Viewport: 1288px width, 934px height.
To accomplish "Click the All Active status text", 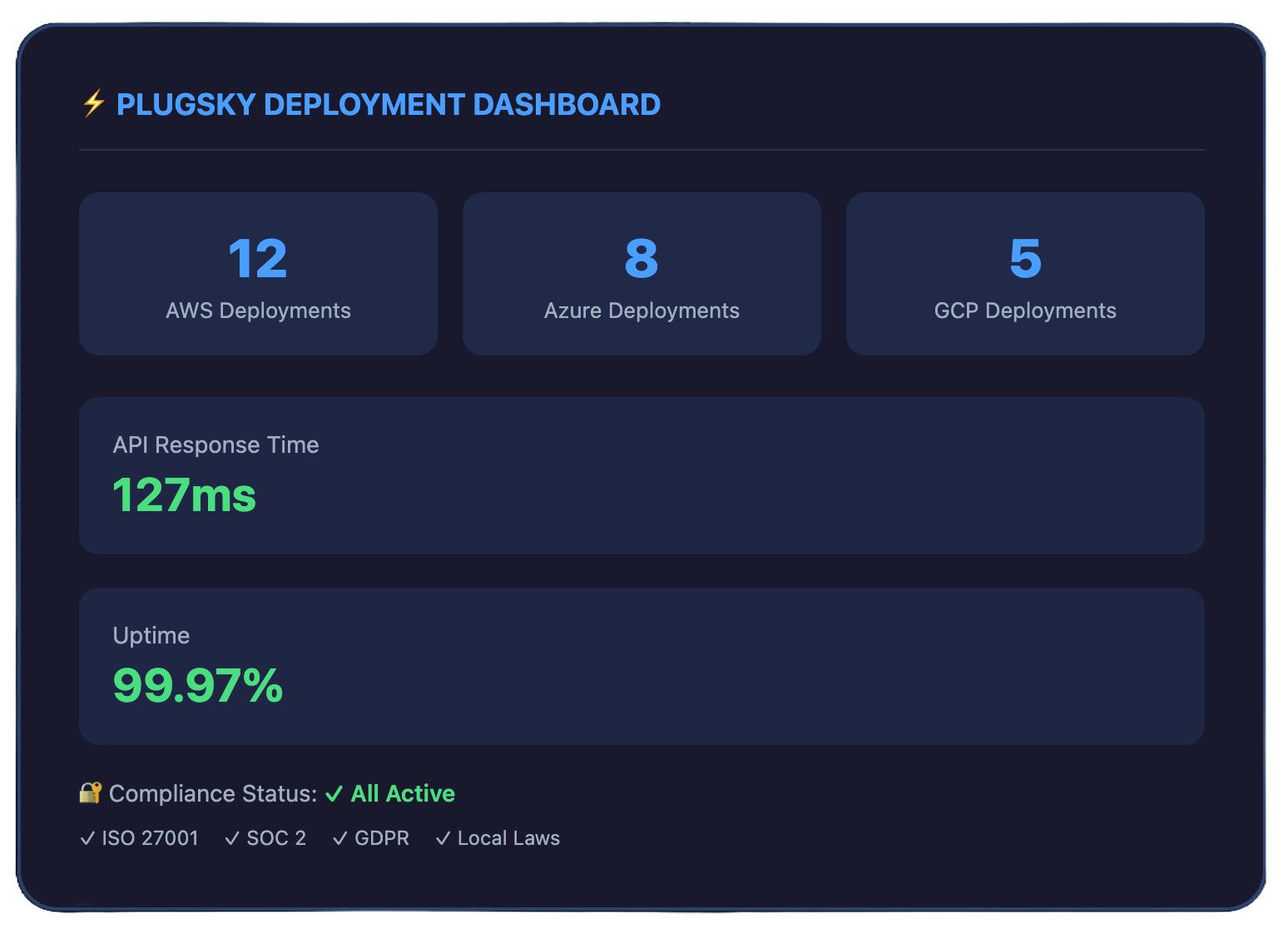I will coord(403,794).
